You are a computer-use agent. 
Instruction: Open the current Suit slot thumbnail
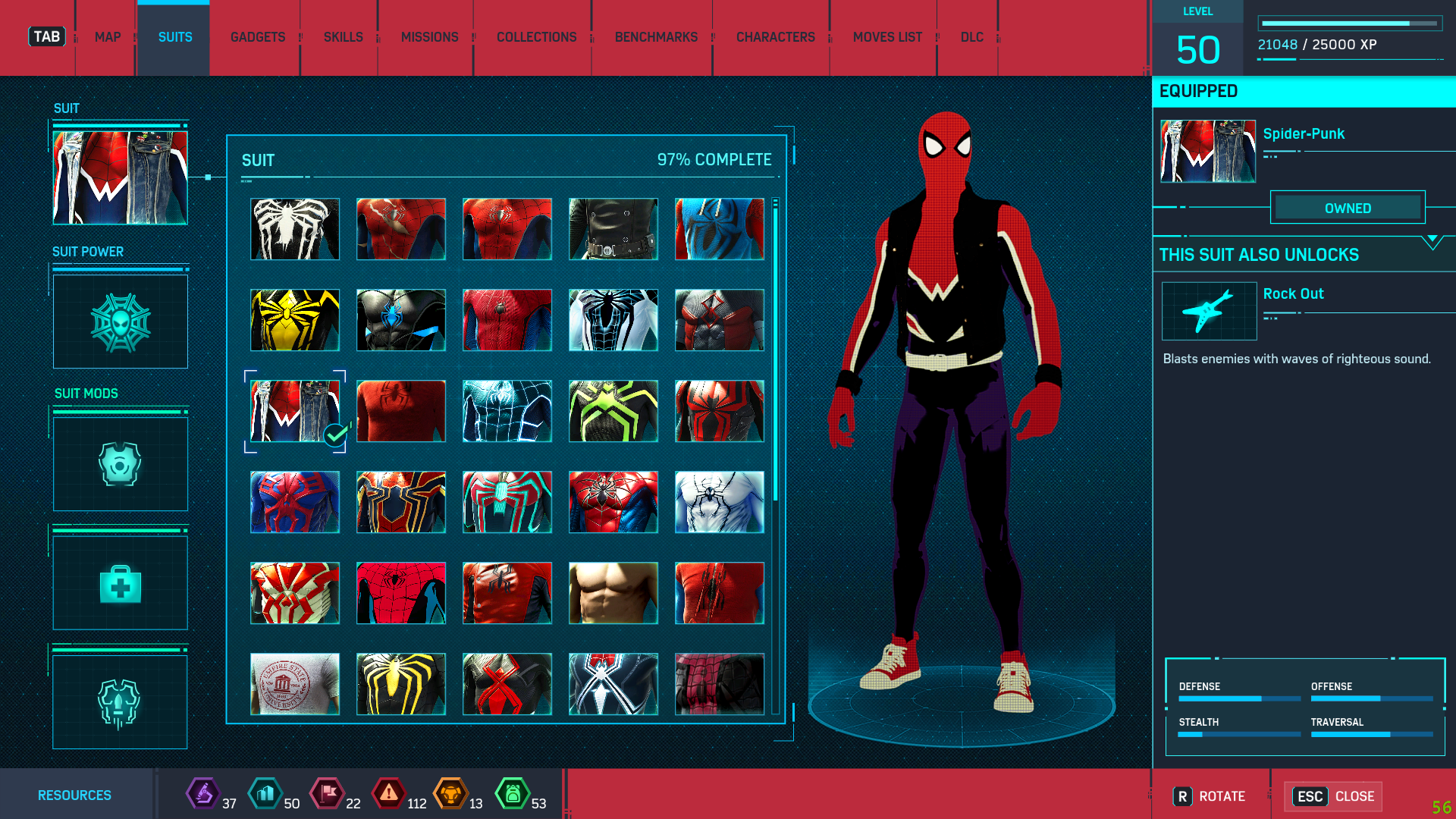click(121, 178)
